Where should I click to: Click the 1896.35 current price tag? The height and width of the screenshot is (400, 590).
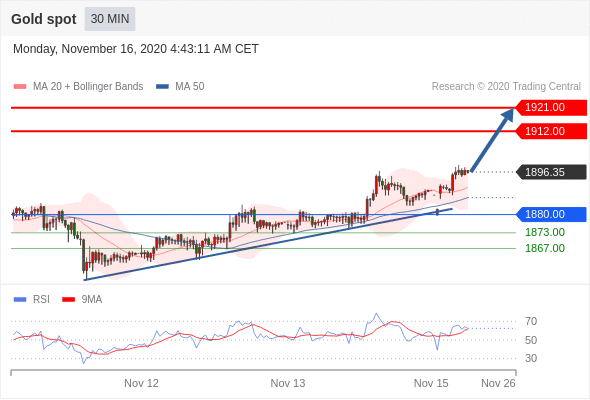551,172
